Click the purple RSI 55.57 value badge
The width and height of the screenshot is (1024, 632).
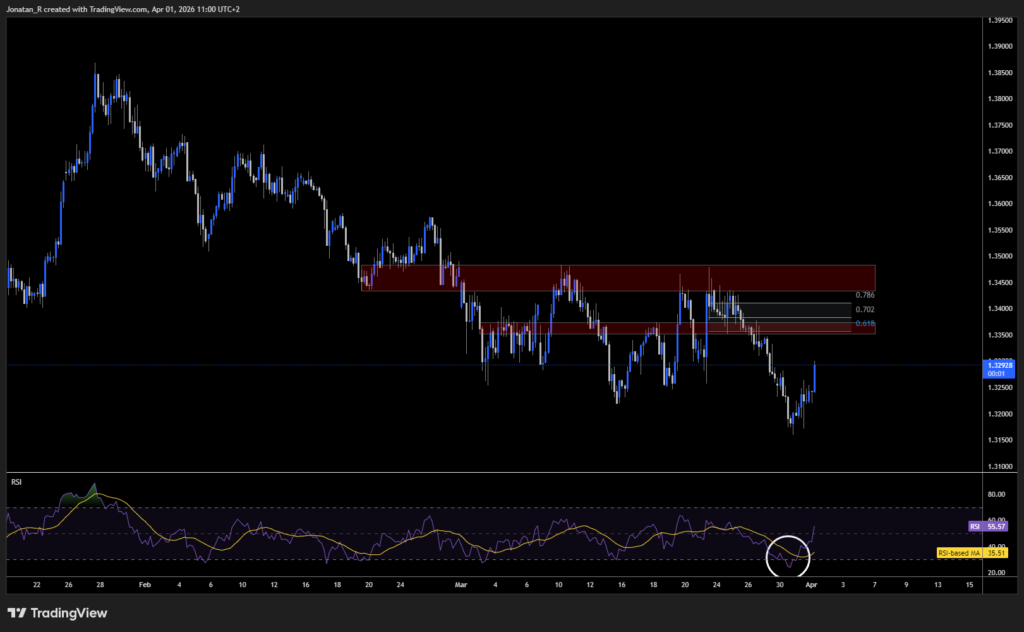(988, 527)
